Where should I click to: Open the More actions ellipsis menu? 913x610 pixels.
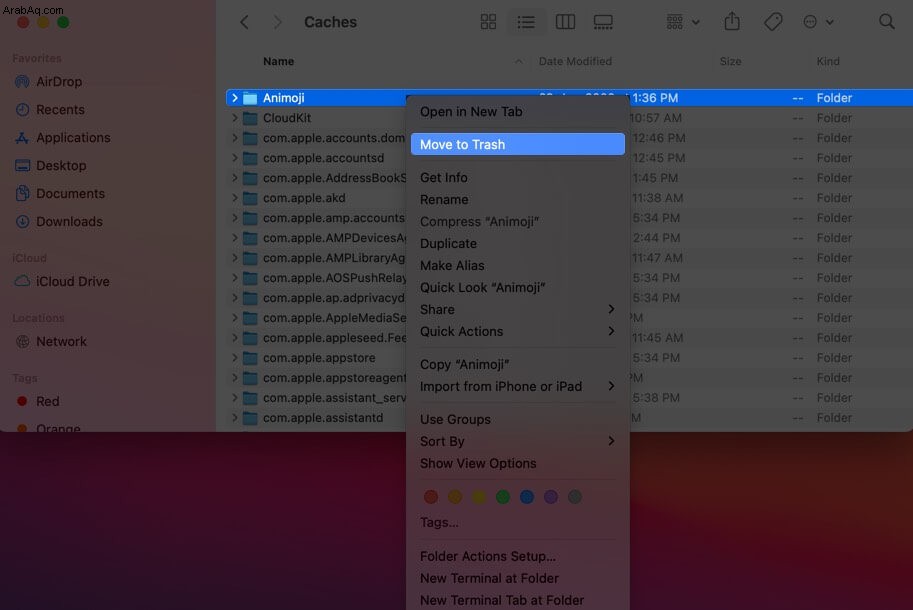pos(818,22)
